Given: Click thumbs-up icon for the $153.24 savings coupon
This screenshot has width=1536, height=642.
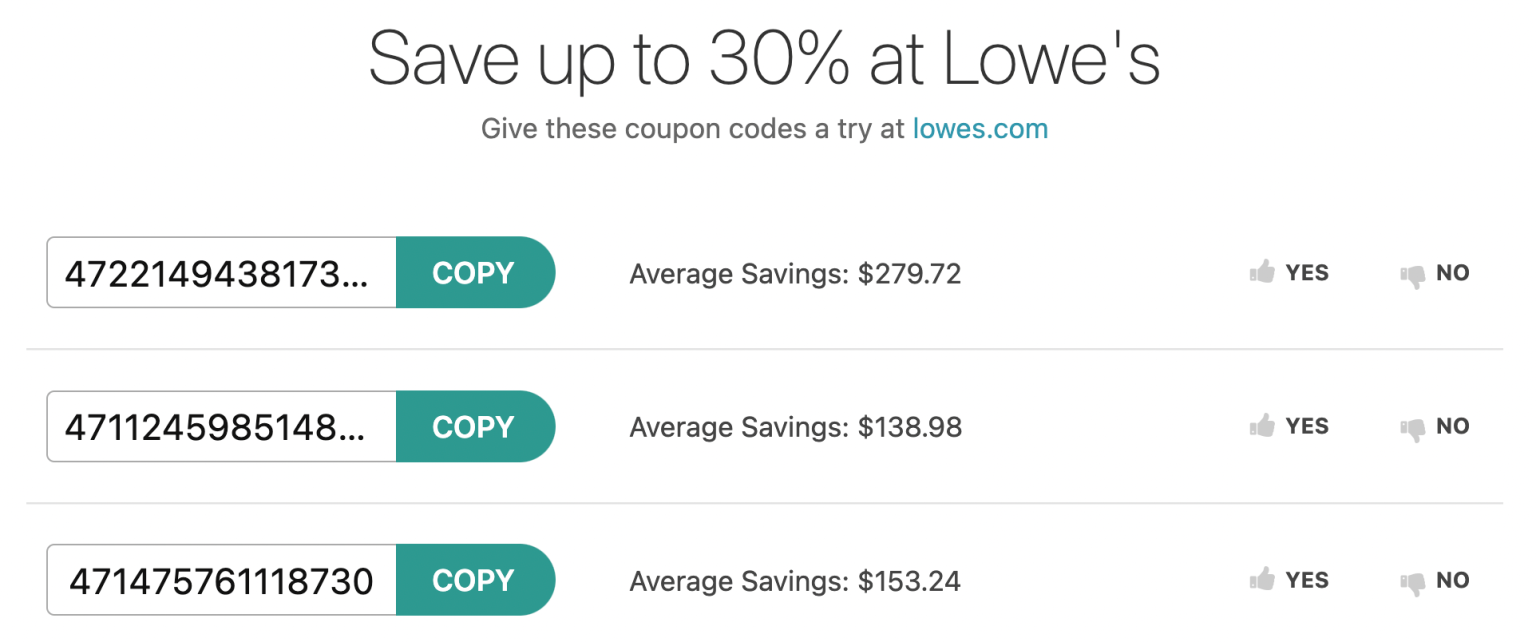Looking at the screenshot, I should (x=1262, y=580).
